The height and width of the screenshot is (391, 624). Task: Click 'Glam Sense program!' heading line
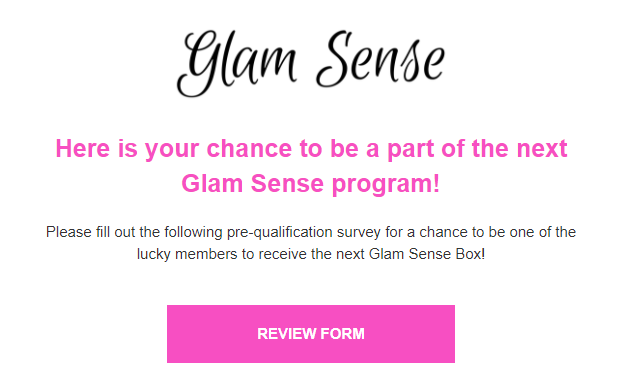311,183
